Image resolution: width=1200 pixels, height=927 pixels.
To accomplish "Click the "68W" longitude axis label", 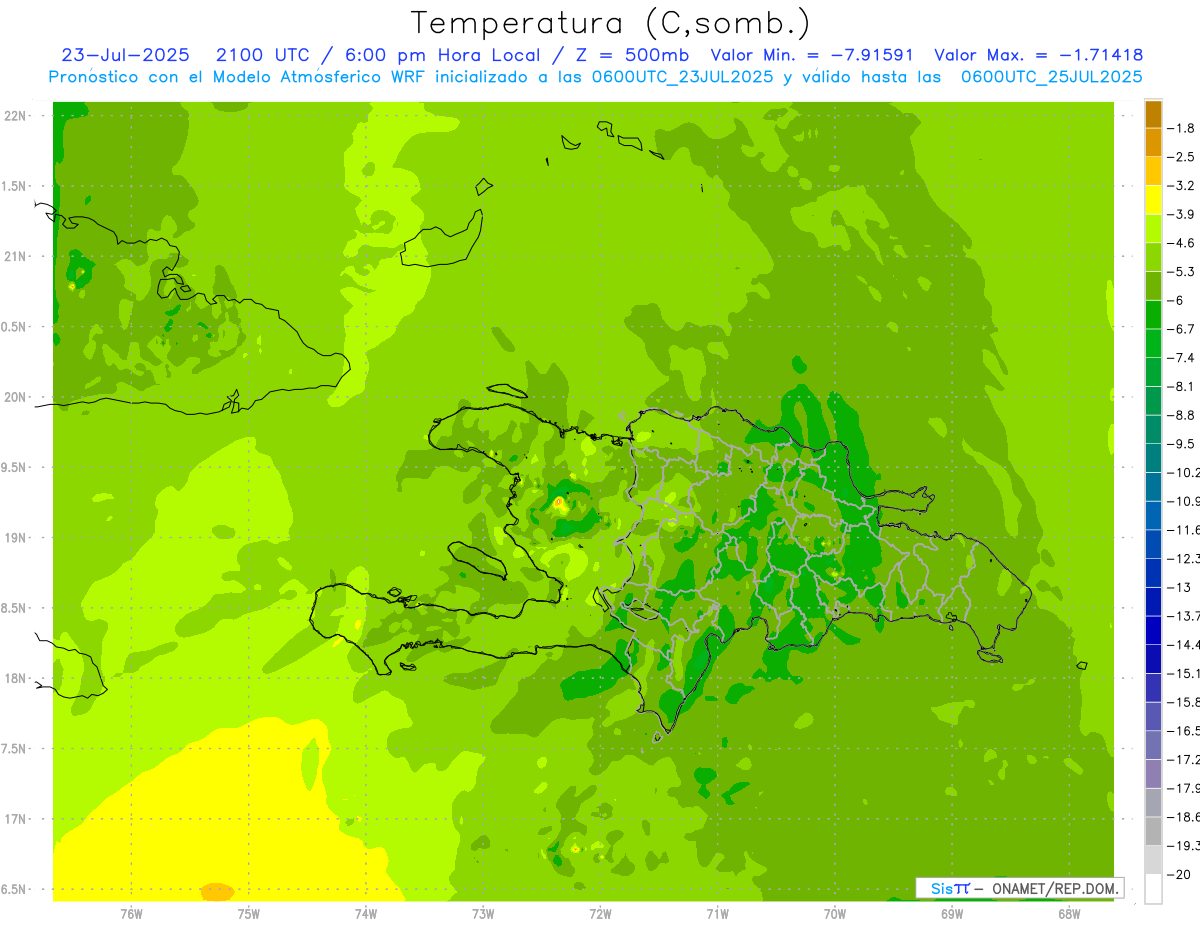I will tap(1069, 913).
